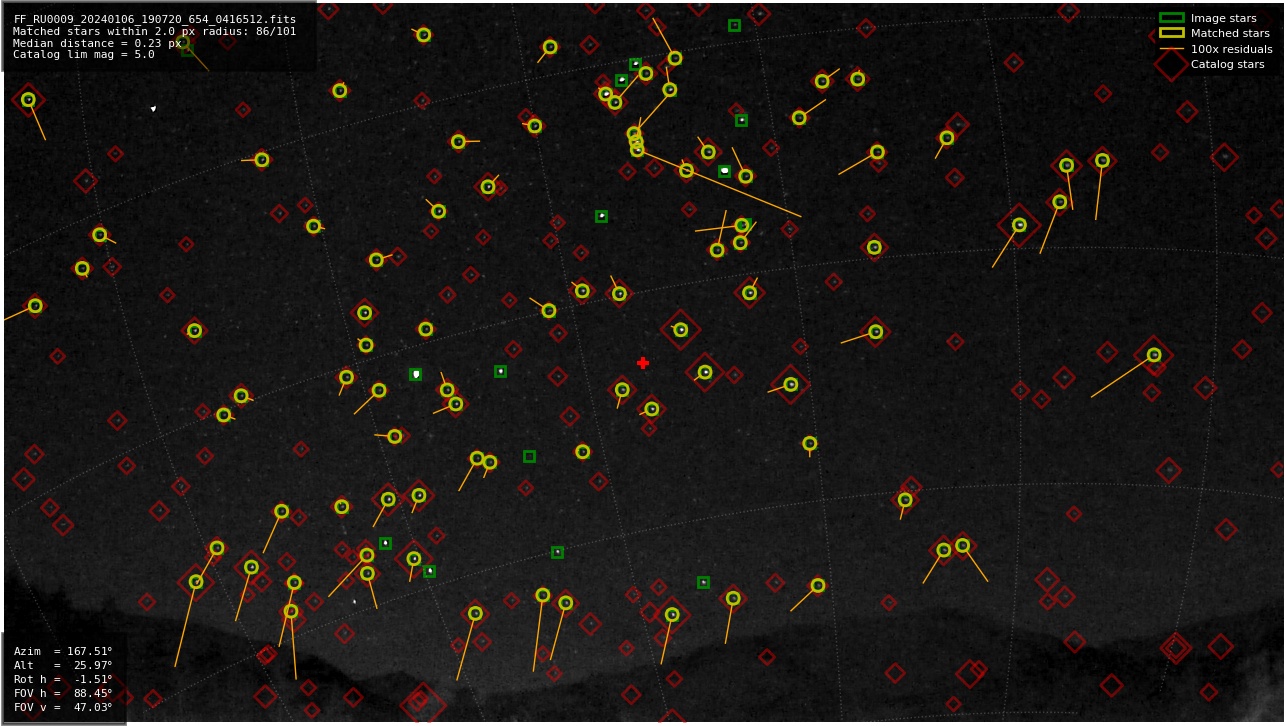Click the green Image stars legend square
Viewport: 1286px width, 726px height.
pyautogui.click(x=1171, y=18)
